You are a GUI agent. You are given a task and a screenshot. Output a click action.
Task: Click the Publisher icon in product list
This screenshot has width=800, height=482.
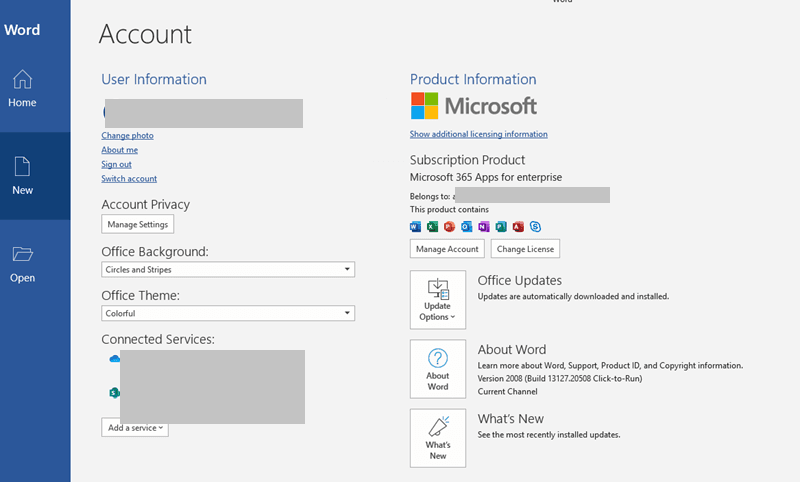click(501, 226)
